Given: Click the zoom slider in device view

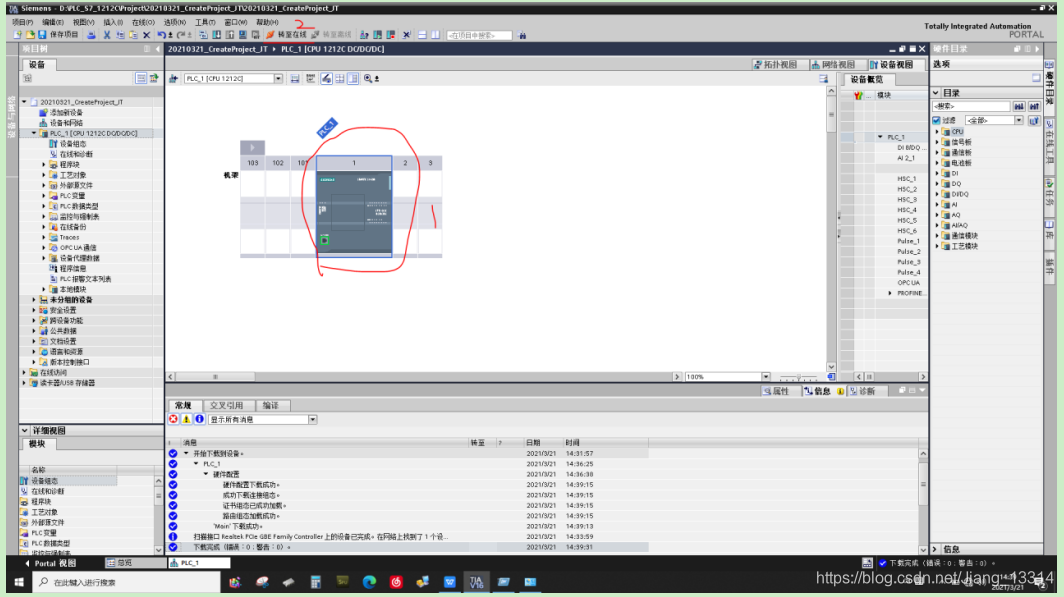Looking at the screenshot, I should (x=798, y=377).
